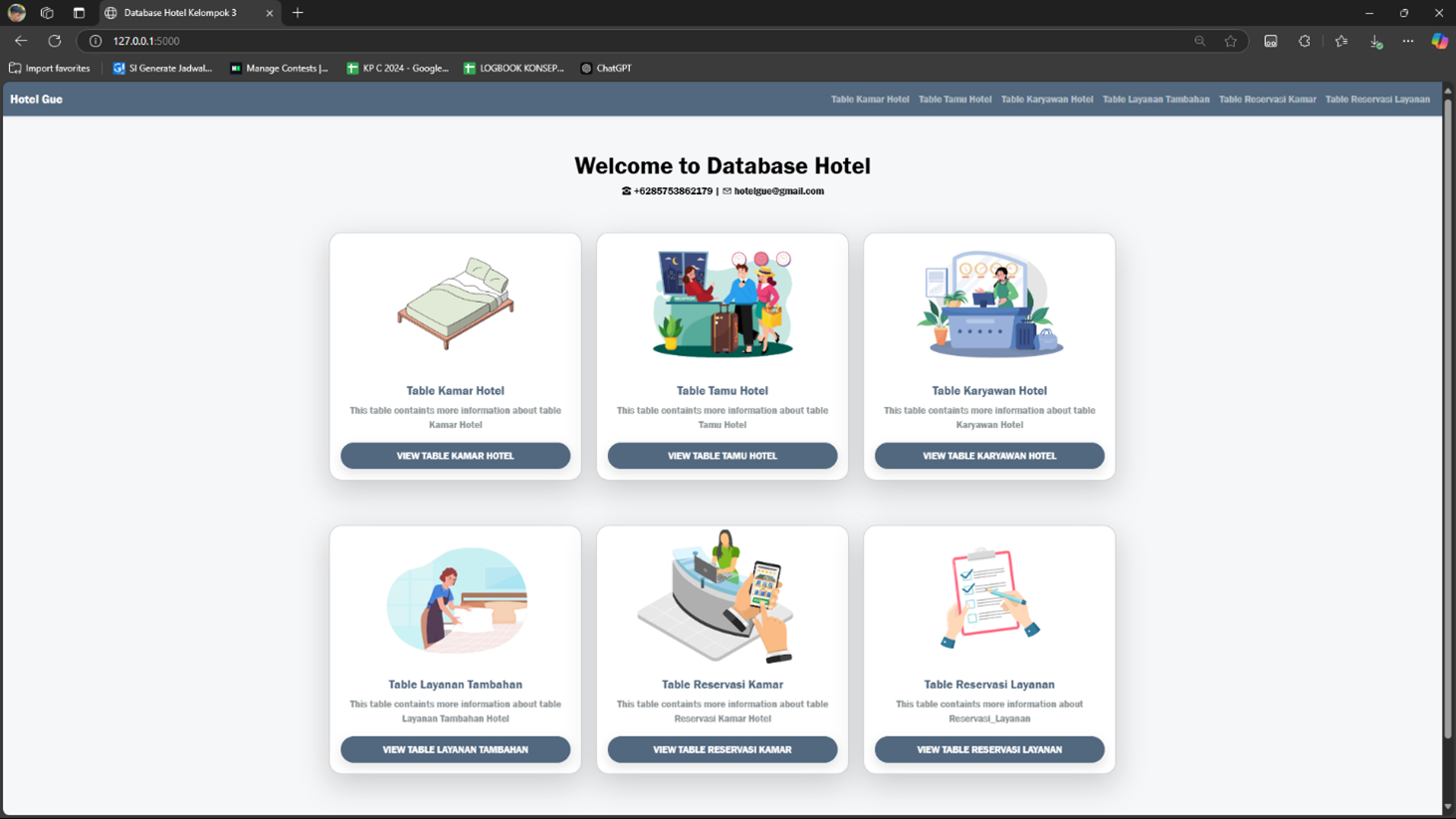Open the favorites list panel
Viewport: 1456px width, 819px height.
[1341, 41]
